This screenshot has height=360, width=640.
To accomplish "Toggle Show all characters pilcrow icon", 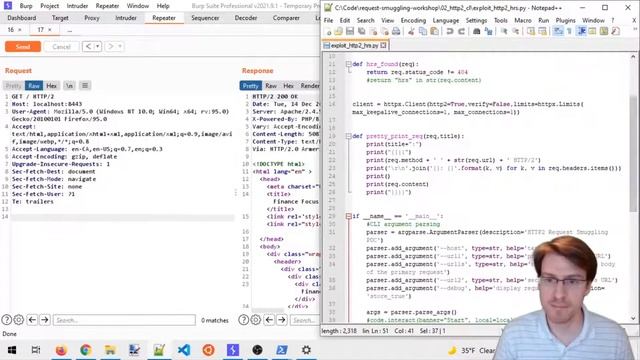I will click(x=569, y=31).
